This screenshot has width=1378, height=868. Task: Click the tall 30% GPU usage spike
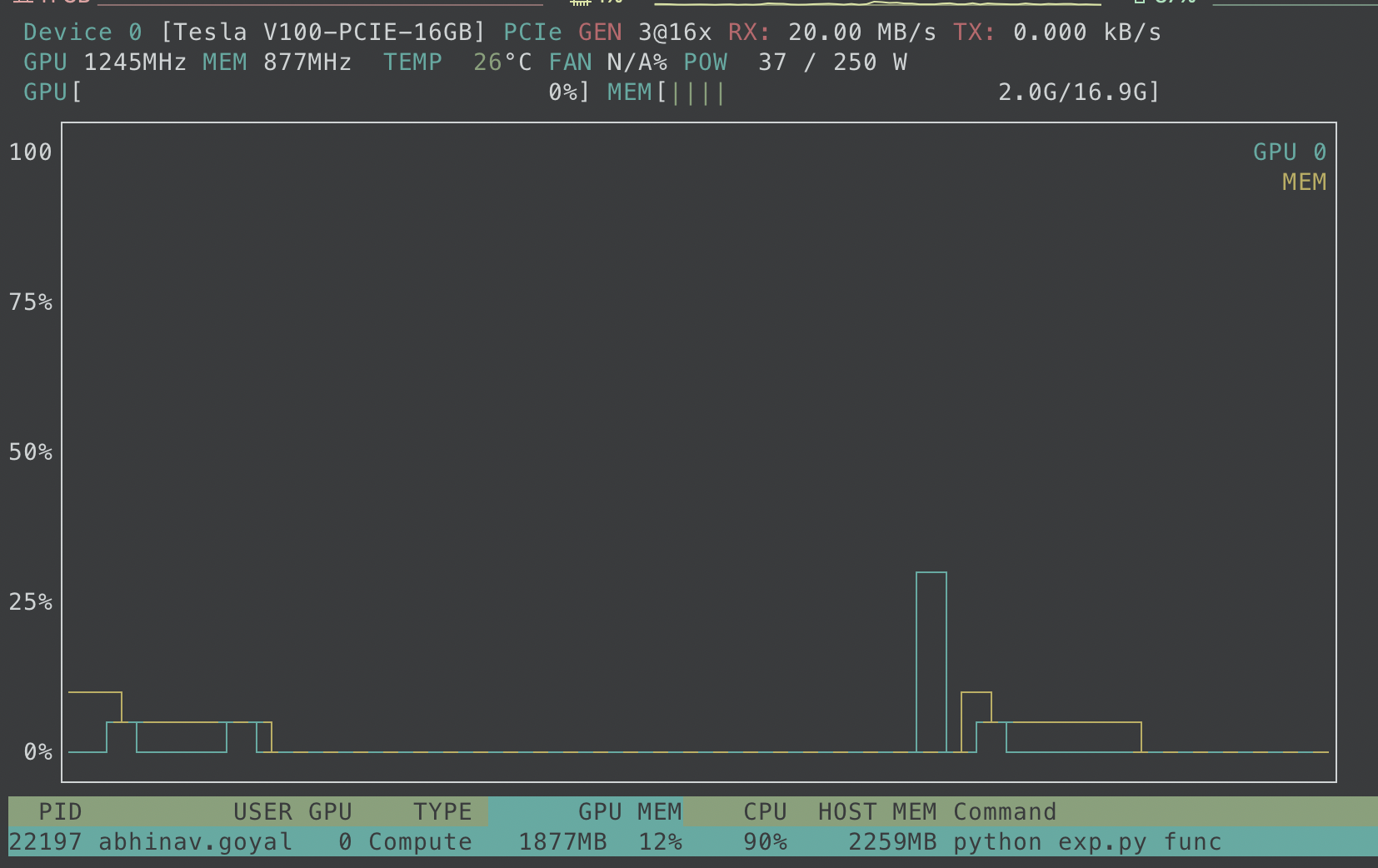pos(931,658)
